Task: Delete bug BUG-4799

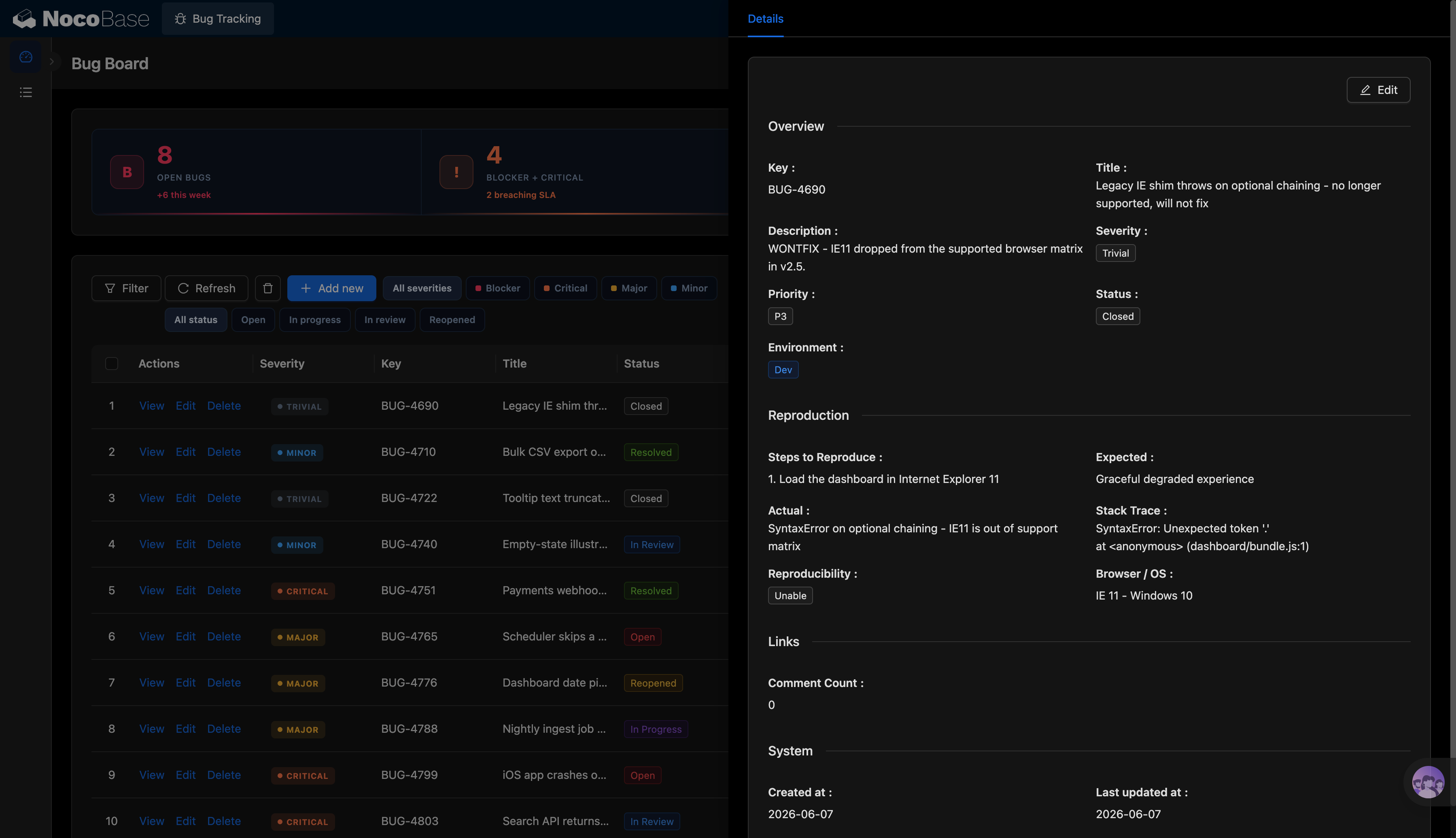Action: [x=224, y=775]
